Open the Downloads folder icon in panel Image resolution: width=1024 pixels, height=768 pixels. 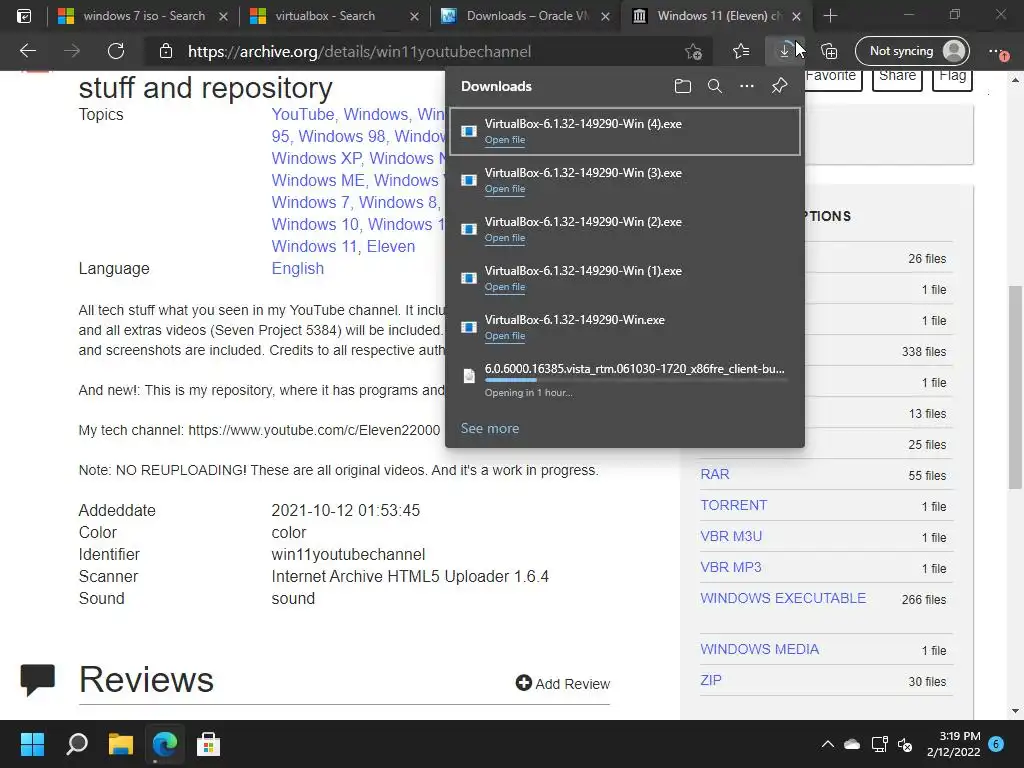682,86
